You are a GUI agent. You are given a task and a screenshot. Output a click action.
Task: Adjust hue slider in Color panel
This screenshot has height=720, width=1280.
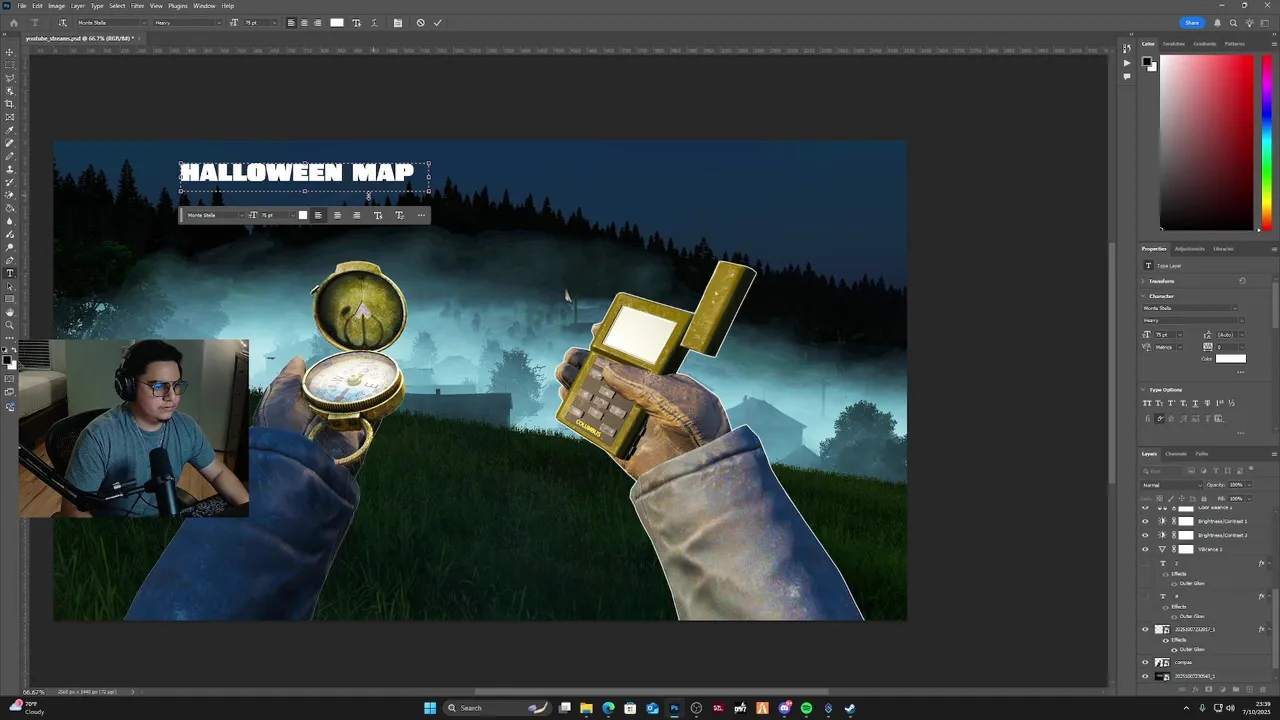click(x=1267, y=142)
